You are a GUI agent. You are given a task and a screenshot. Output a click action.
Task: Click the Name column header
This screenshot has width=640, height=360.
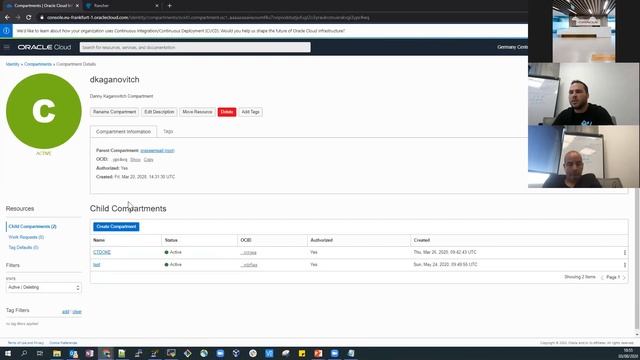point(99,240)
